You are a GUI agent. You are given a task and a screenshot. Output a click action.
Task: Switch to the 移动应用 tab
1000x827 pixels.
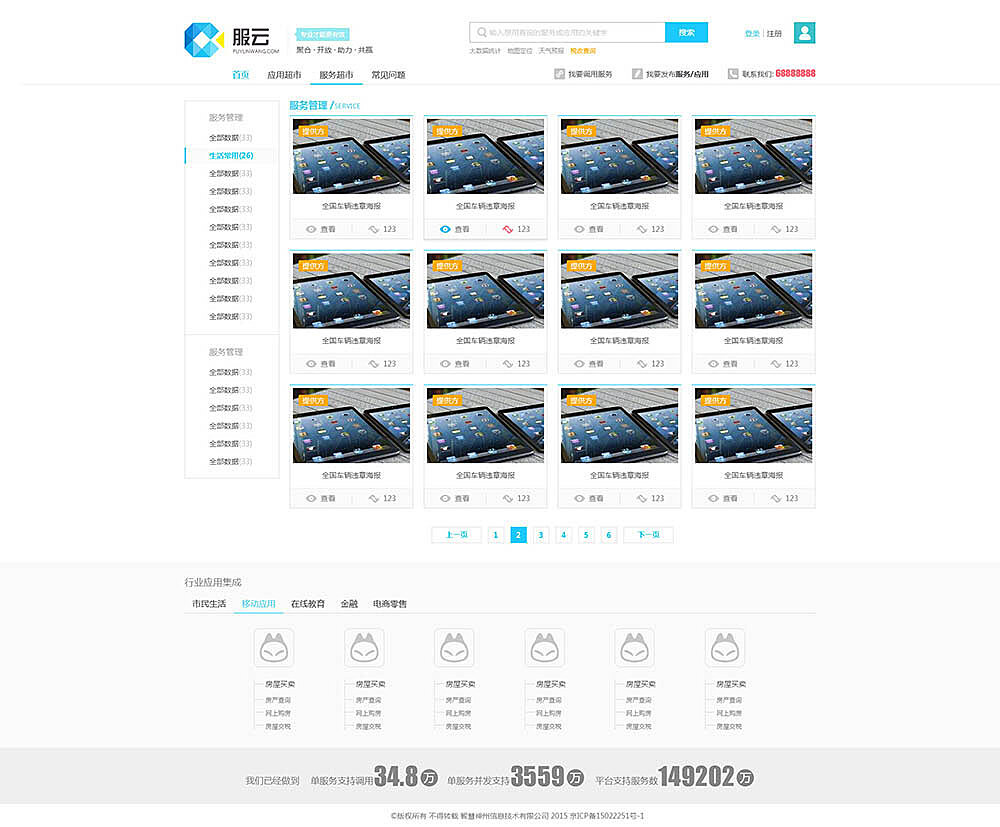[258, 604]
